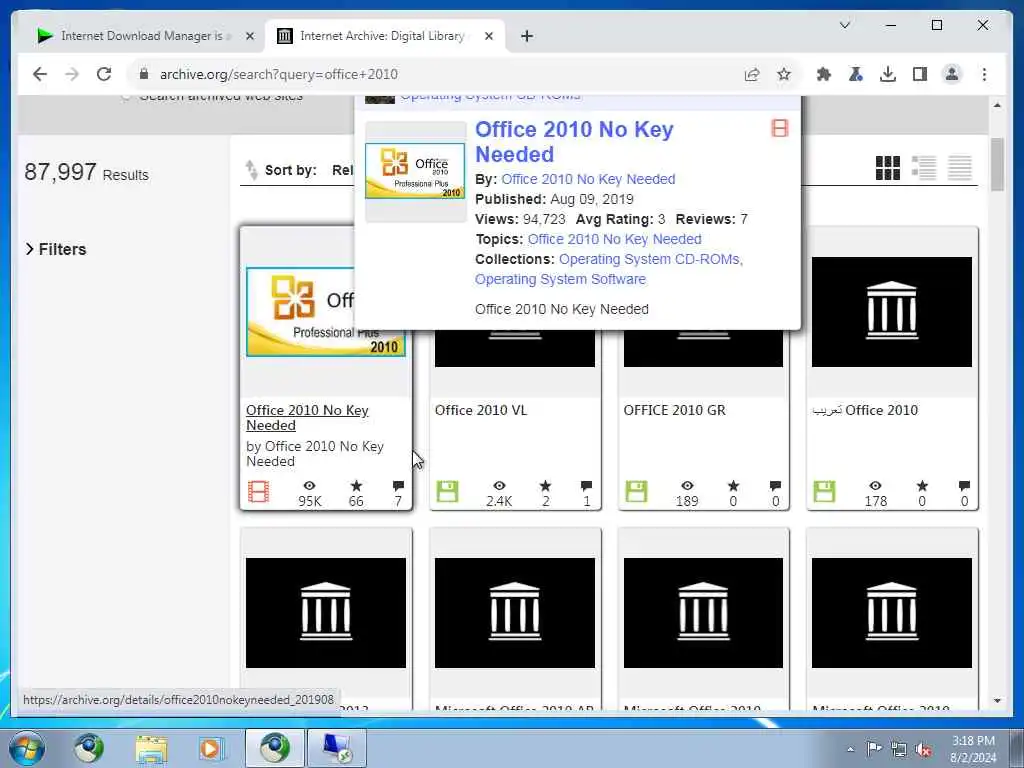Switch to extended list view
Screen dimensions: 1024x768
click(923, 168)
